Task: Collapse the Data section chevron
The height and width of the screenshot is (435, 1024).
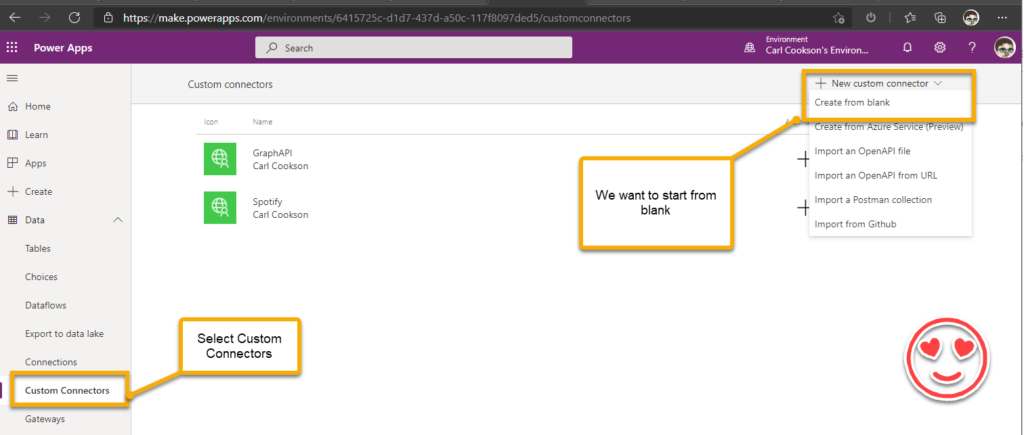Action: (x=118, y=220)
